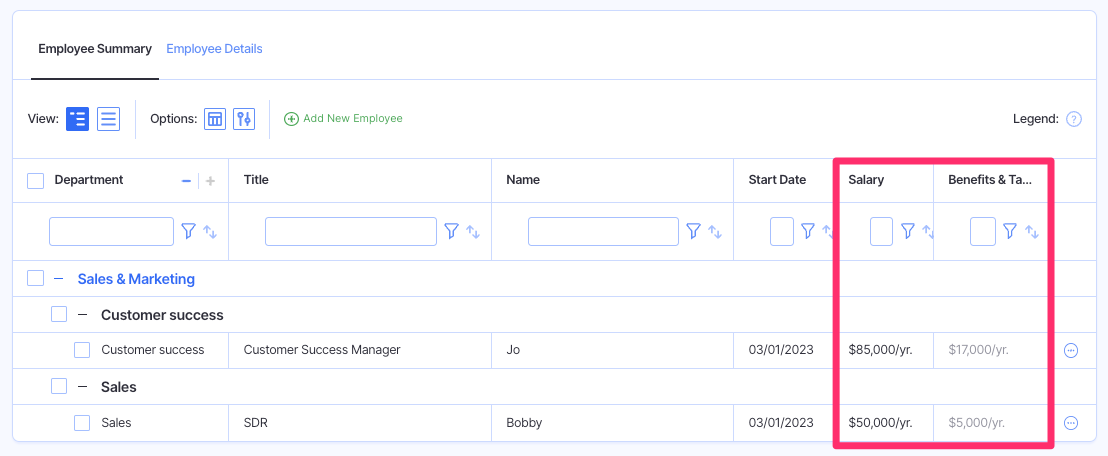Switch to flat list view icon
The width and height of the screenshot is (1108, 456).
[109, 119]
